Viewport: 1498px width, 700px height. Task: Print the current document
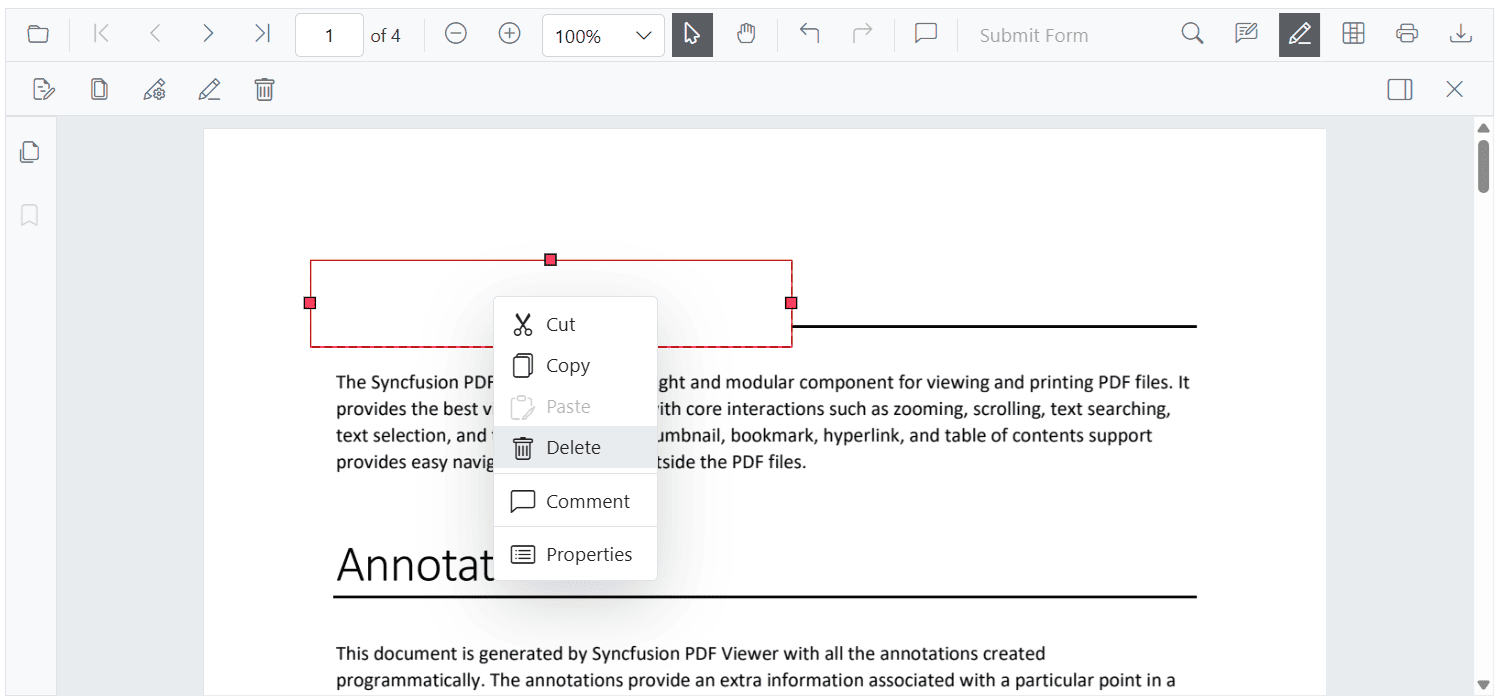tap(1407, 33)
